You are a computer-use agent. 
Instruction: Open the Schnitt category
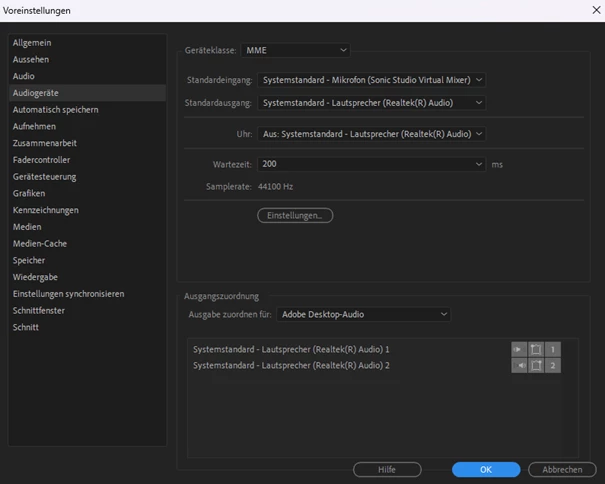[x=88, y=327]
